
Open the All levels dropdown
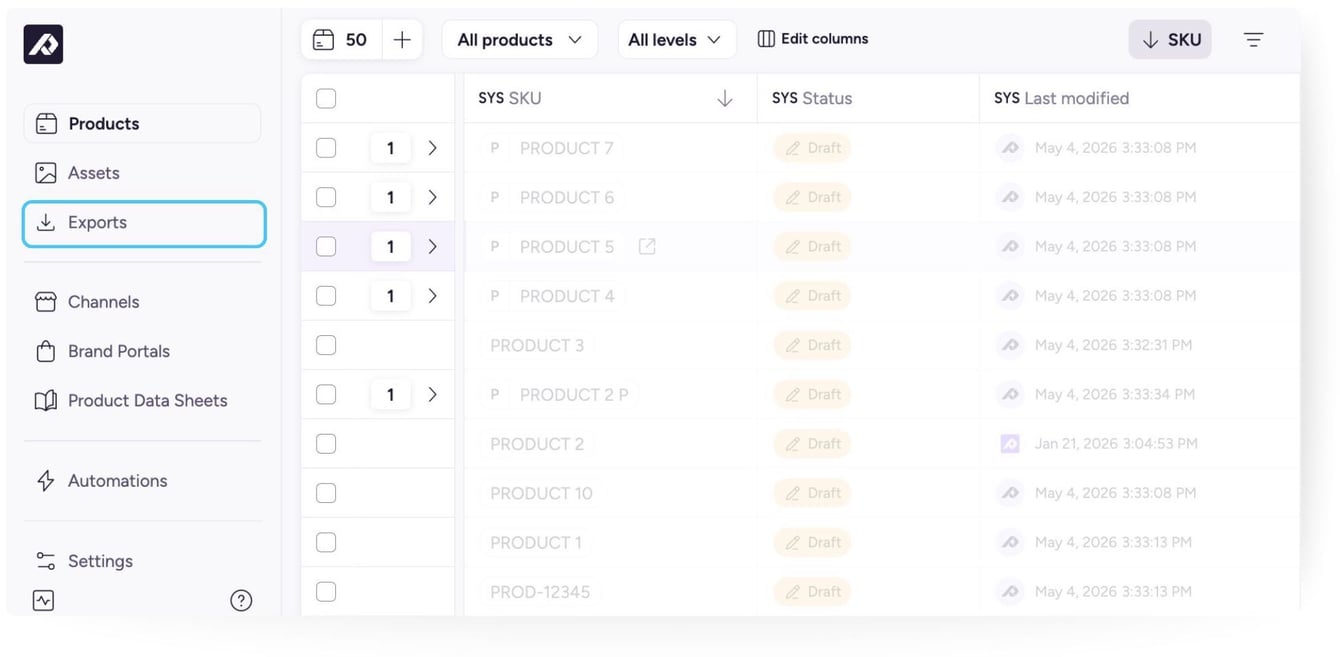click(677, 40)
